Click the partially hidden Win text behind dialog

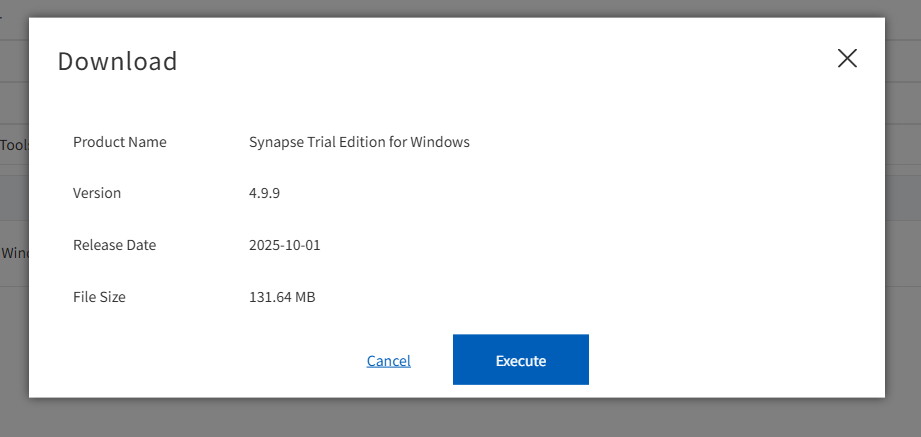click(x=14, y=253)
